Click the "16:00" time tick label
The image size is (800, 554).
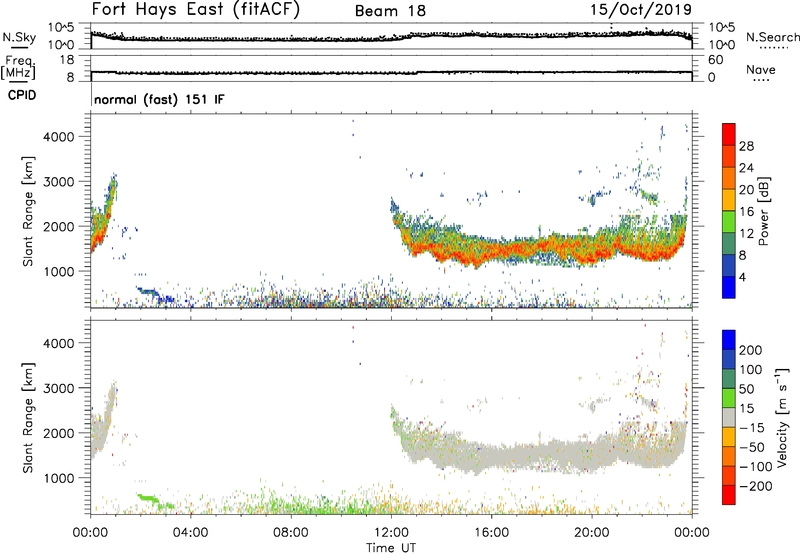(x=491, y=533)
